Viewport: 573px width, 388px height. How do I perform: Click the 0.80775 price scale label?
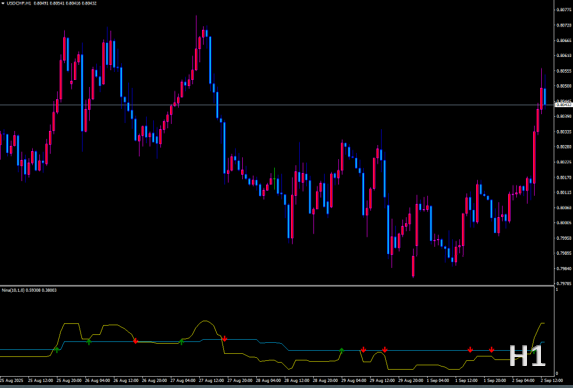tap(564, 10)
